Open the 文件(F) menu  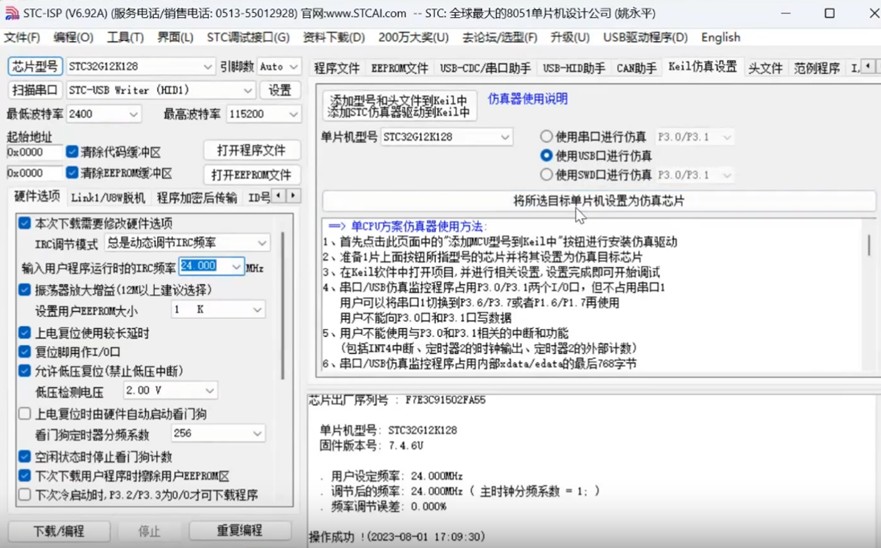point(22,38)
